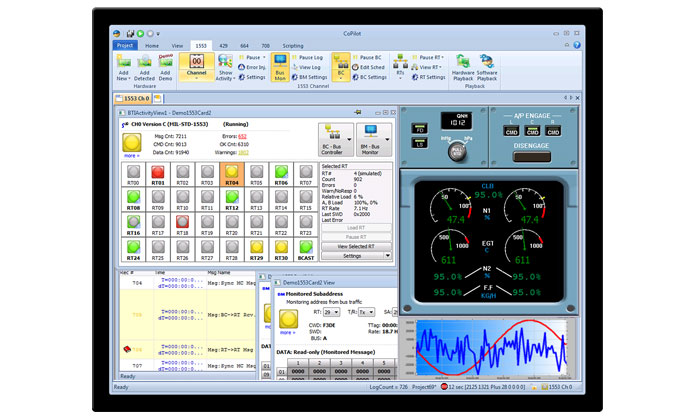
Task: Click Pause Log in the ribbon
Action: point(307,58)
